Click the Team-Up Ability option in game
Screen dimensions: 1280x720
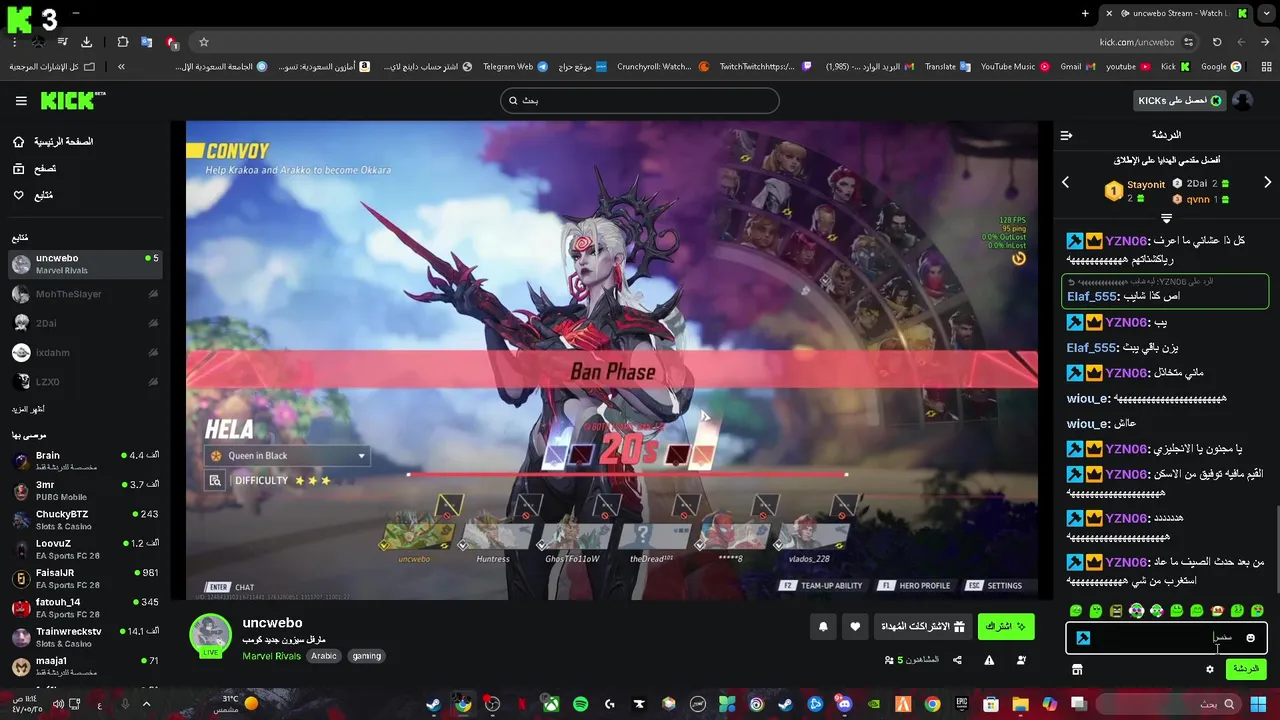(821, 586)
